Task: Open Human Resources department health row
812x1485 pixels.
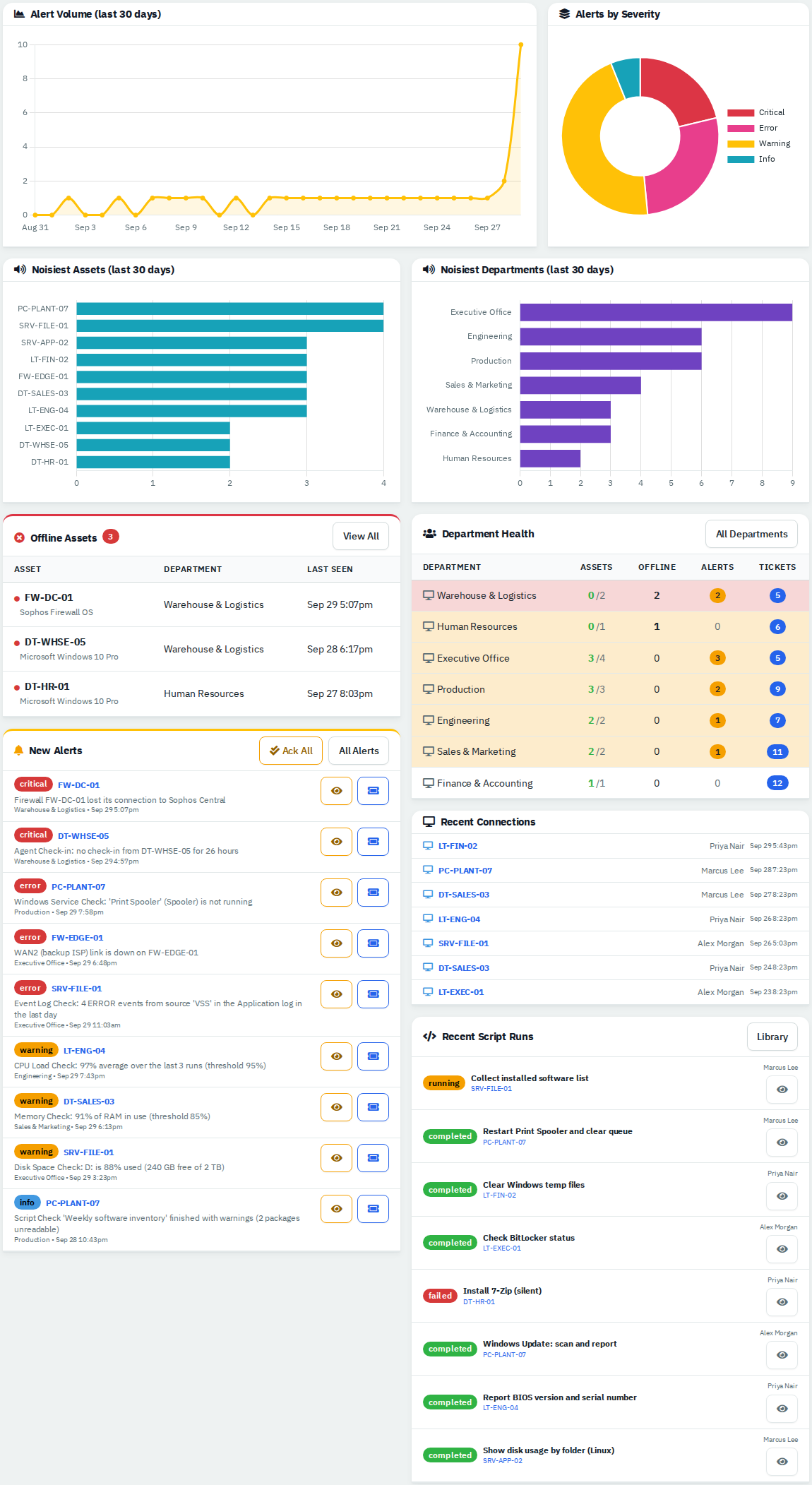Action: (x=610, y=626)
